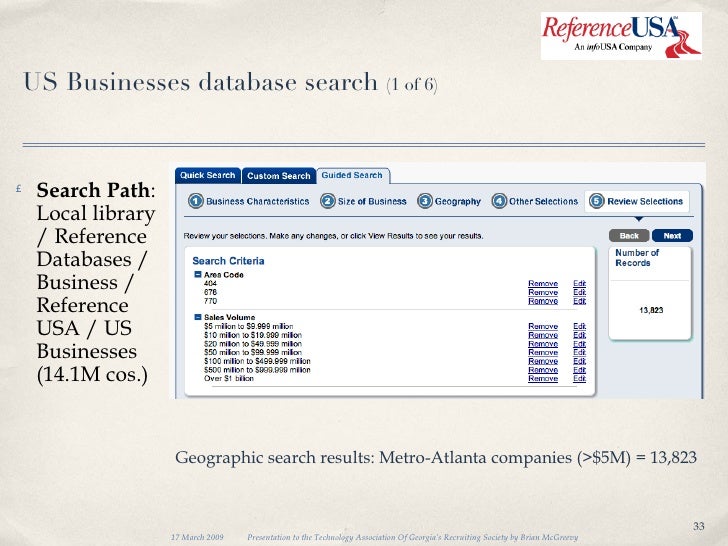
Task: Click area code 404 text
Action: tap(210, 283)
